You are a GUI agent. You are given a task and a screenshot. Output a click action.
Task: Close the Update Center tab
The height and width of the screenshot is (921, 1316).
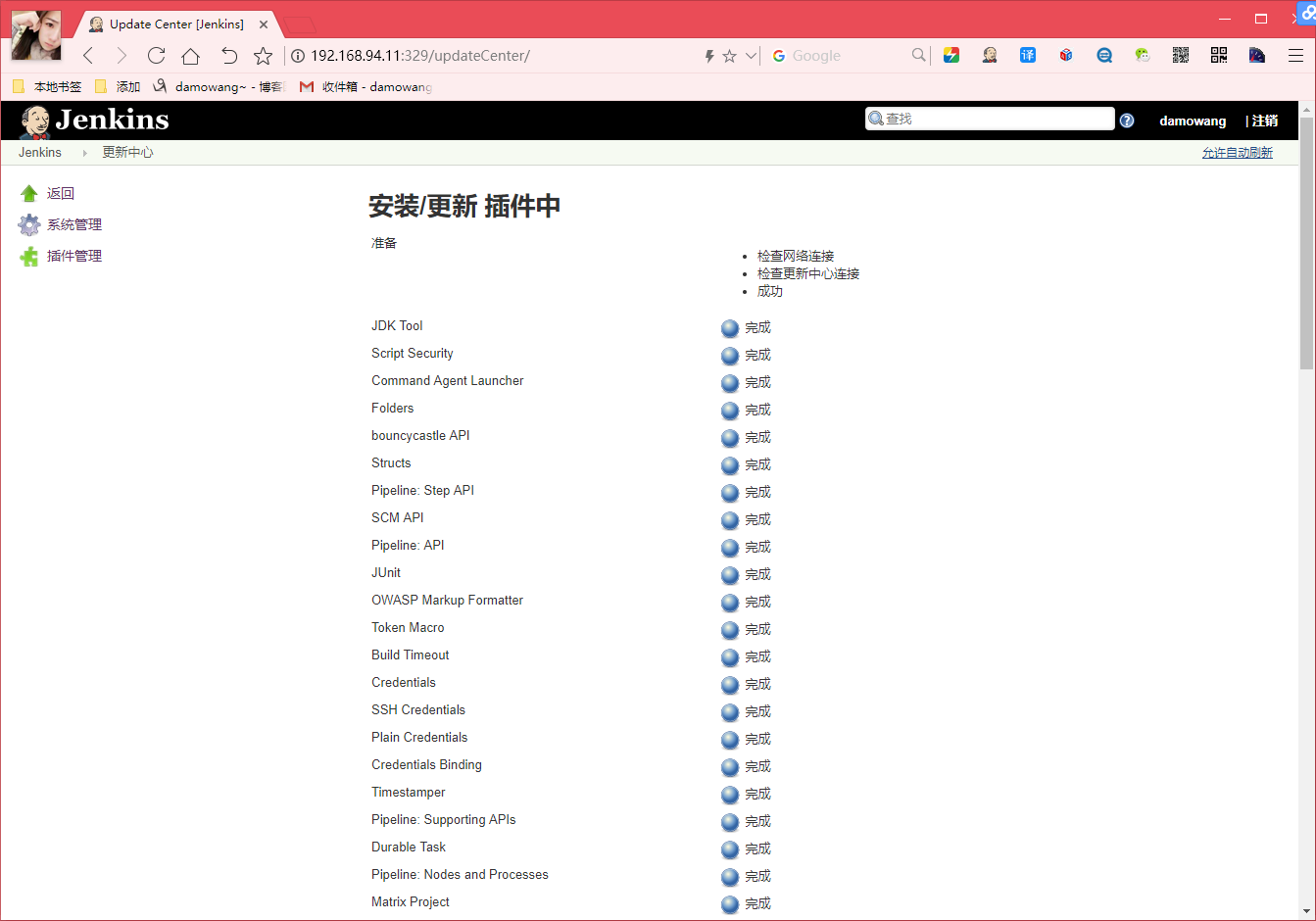coord(264,24)
